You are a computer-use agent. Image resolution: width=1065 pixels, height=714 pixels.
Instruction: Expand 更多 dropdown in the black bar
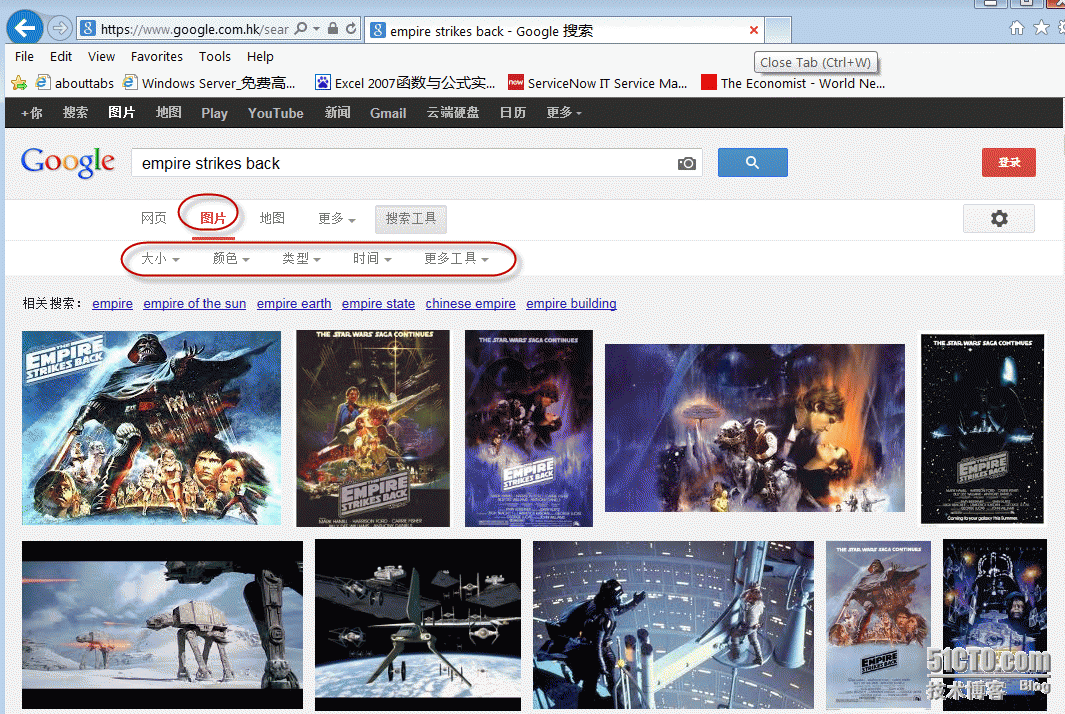point(564,113)
